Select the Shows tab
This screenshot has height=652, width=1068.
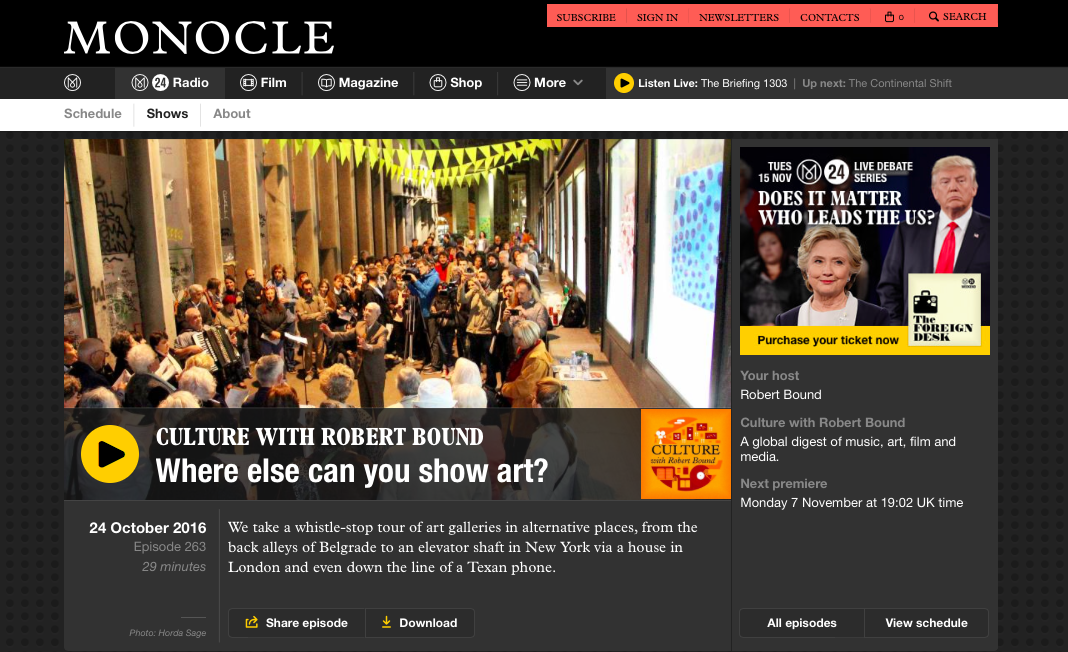click(x=167, y=114)
